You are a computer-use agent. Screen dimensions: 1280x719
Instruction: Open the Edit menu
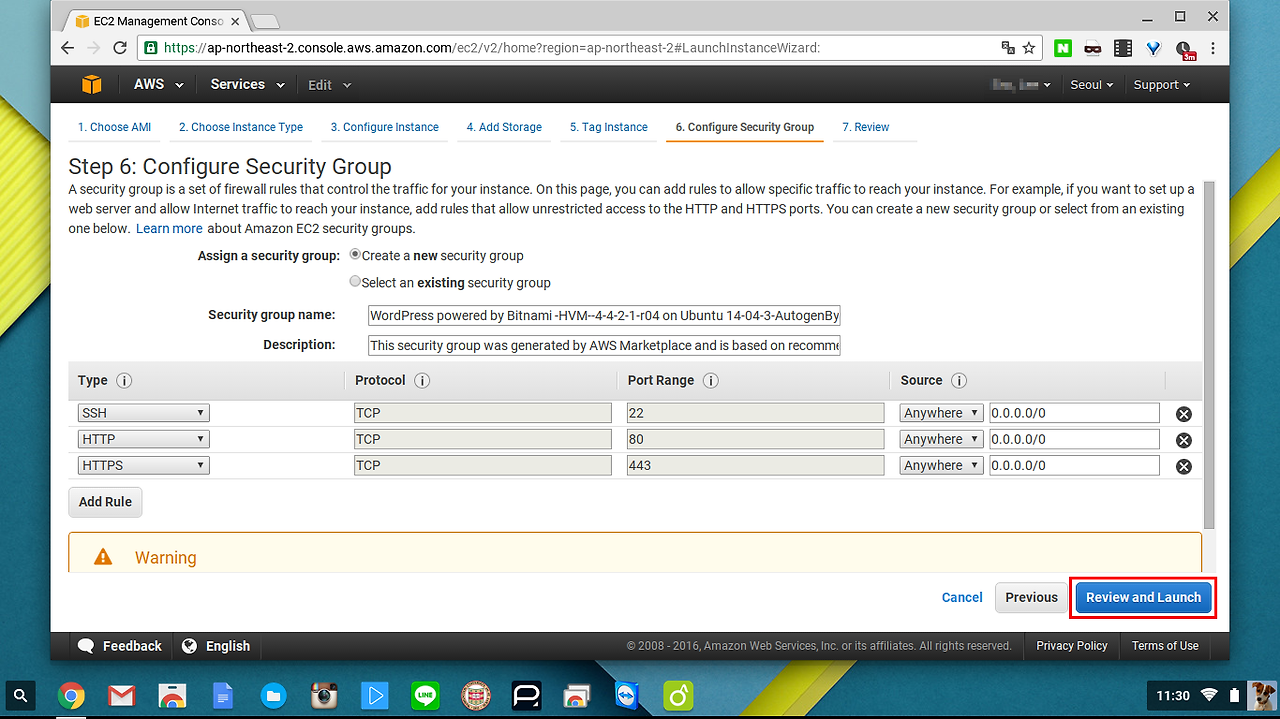[329, 85]
